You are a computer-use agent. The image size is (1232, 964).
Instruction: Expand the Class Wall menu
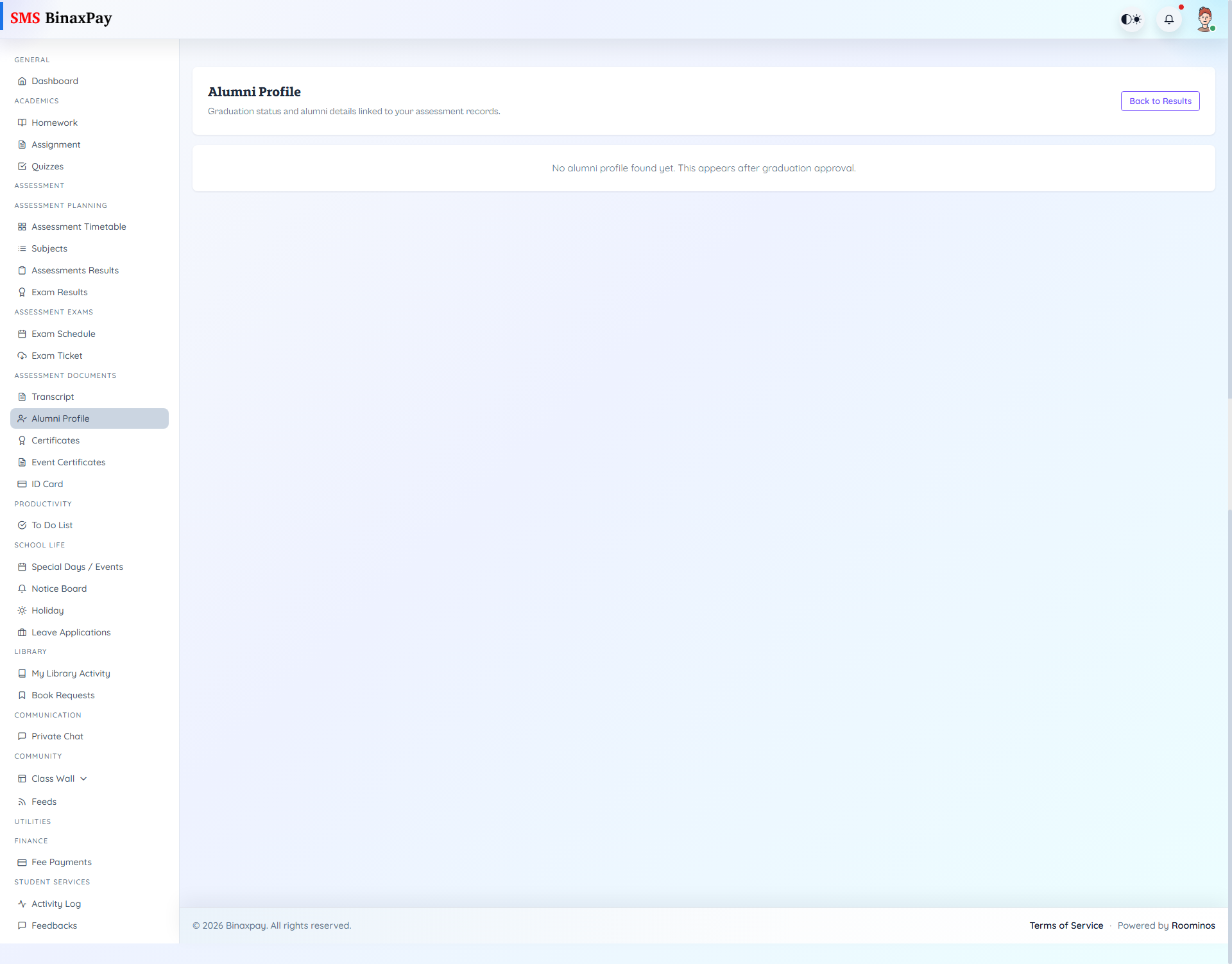pos(84,779)
